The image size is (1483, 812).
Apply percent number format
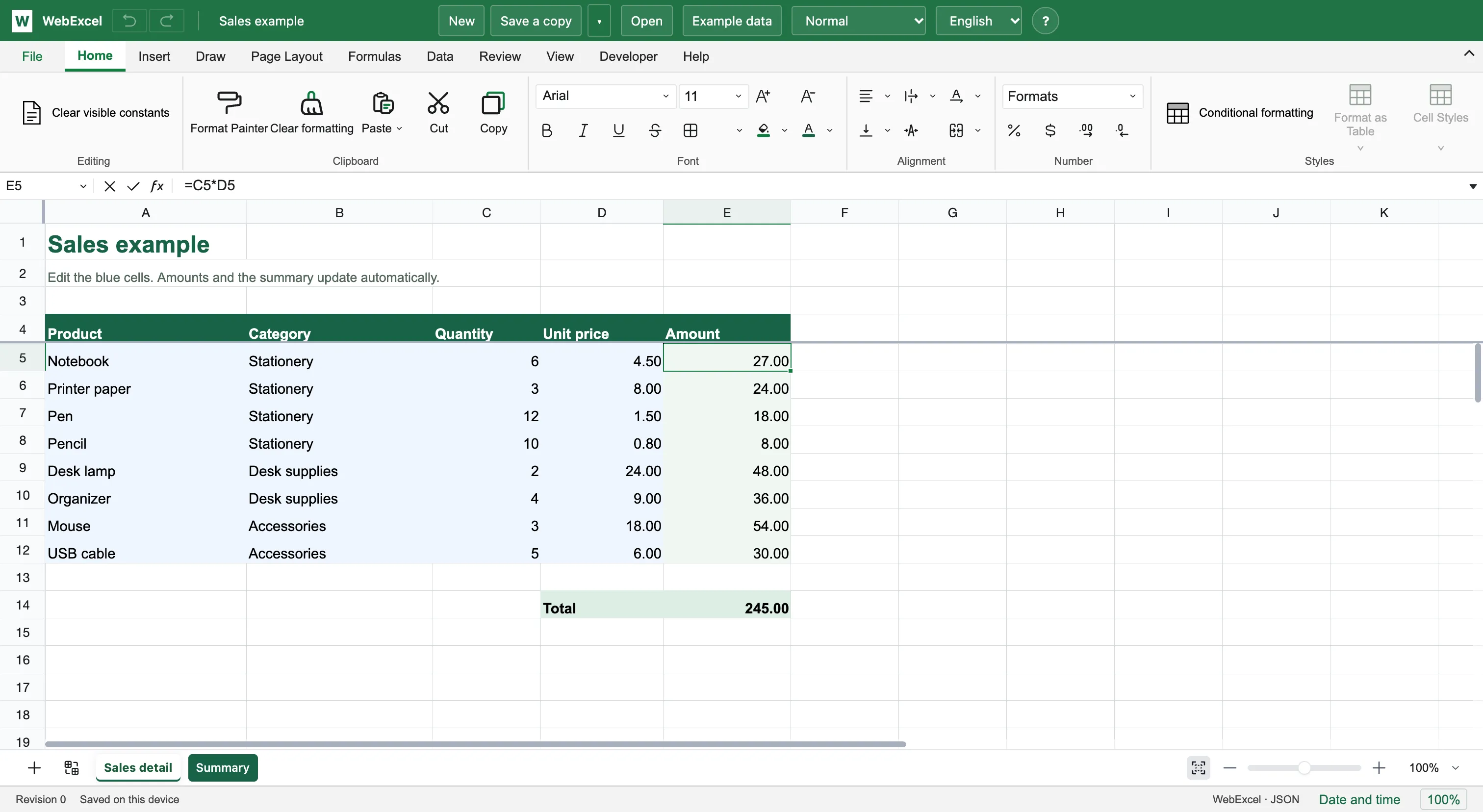coord(1014,130)
